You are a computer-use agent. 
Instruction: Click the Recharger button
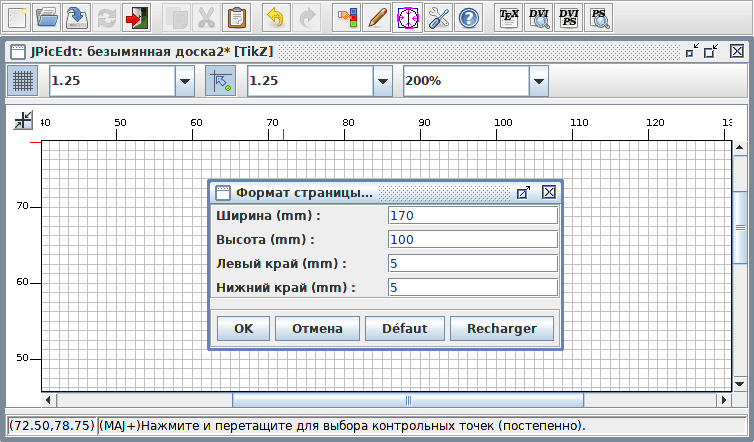click(502, 328)
